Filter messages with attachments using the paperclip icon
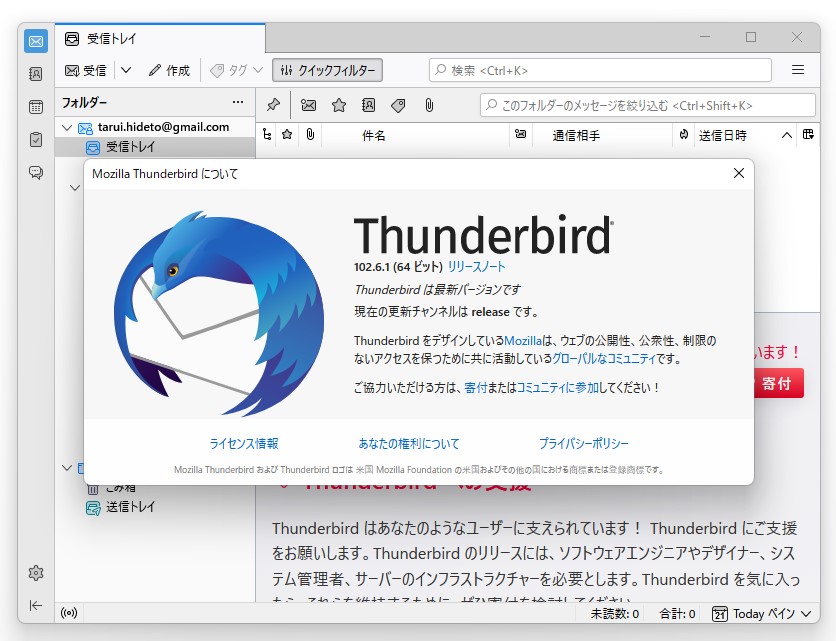Viewport: 836px width, 641px height. coord(428,105)
